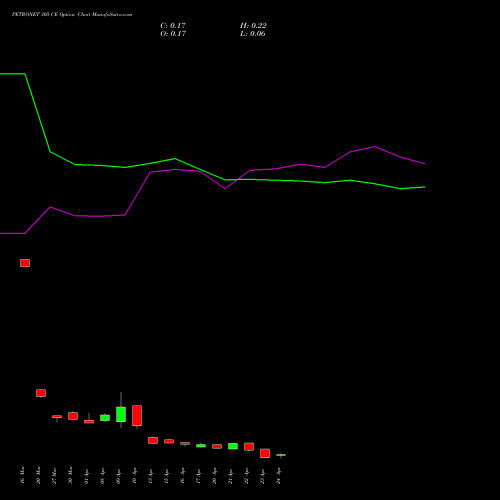Click the small green candle above 24 Apr

(281, 455)
